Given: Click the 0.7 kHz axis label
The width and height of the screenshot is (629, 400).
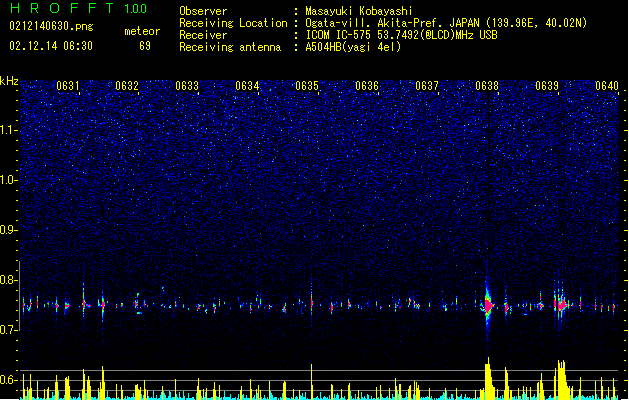Looking at the screenshot, I should pyautogui.click(x=9, y=330).
